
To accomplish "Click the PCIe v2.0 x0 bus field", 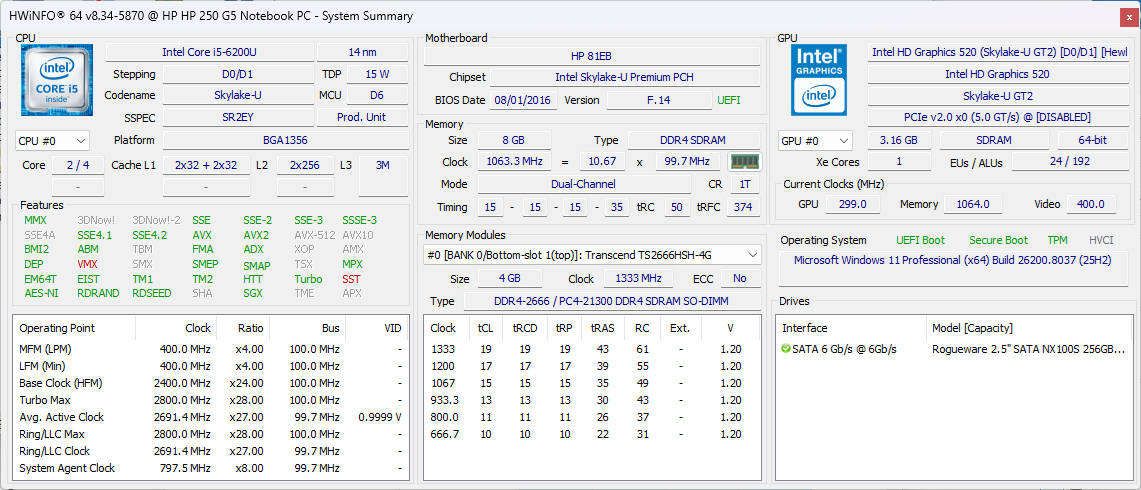I will [997, 117].
